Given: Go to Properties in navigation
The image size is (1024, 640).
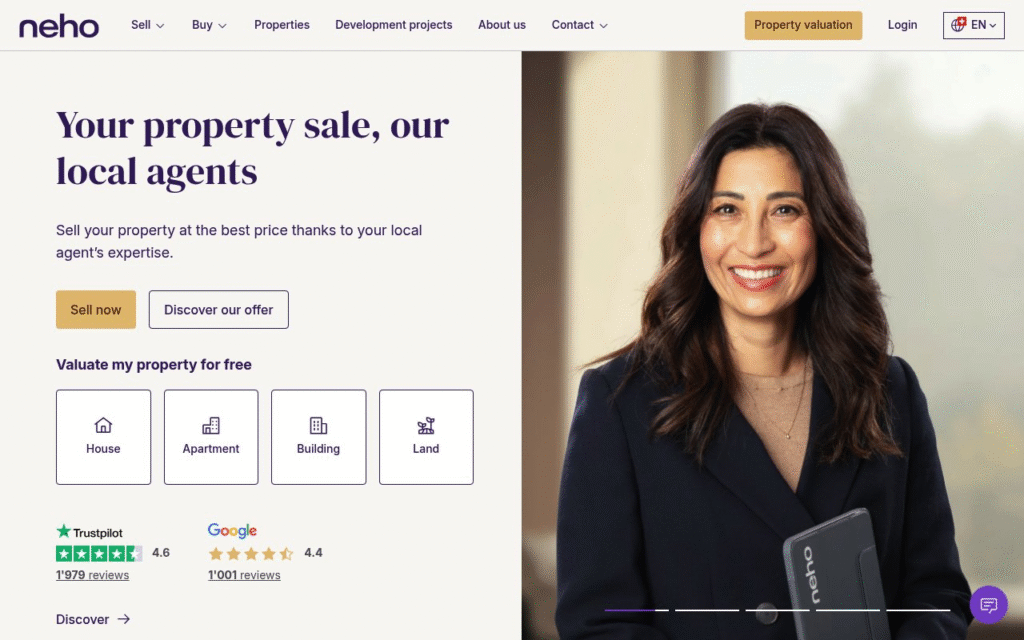Looking at the screenshot, I should tap(281, 25).
